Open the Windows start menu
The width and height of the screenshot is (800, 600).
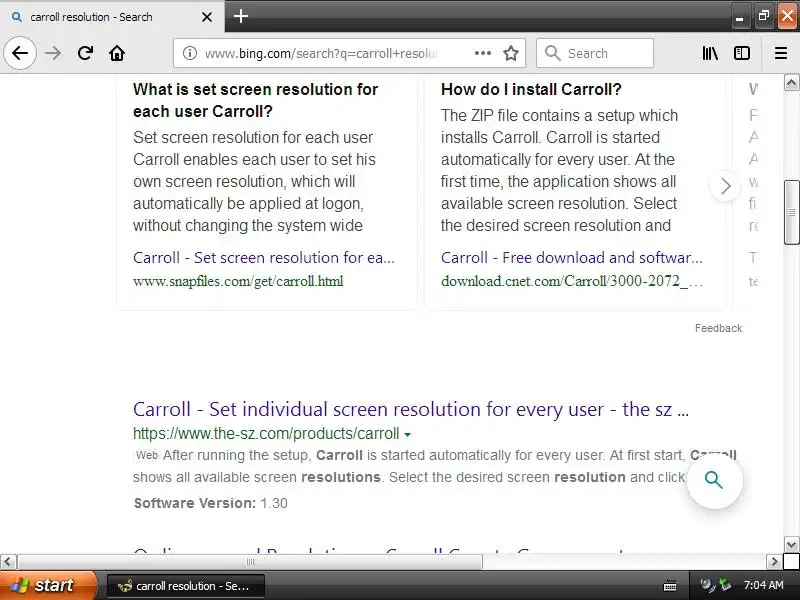pos(47,585)
